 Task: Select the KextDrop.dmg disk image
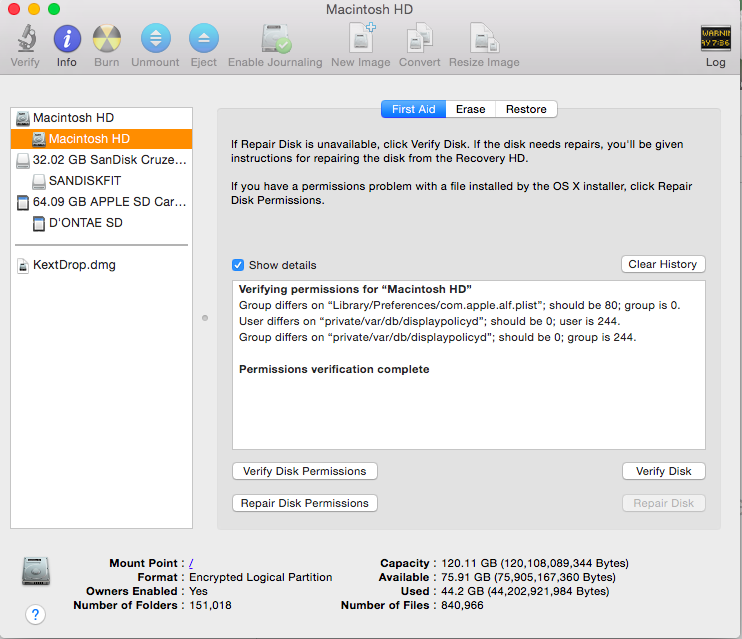(x=101, y=265)
